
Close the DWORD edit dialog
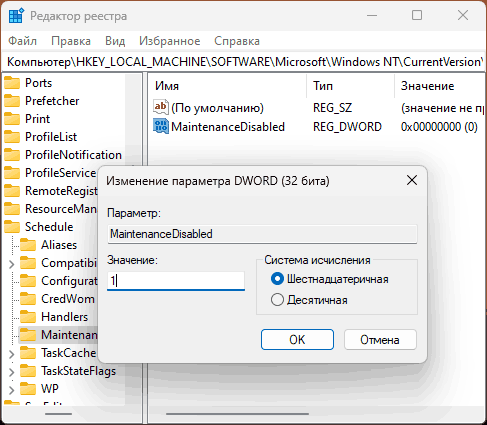(412, 180)
